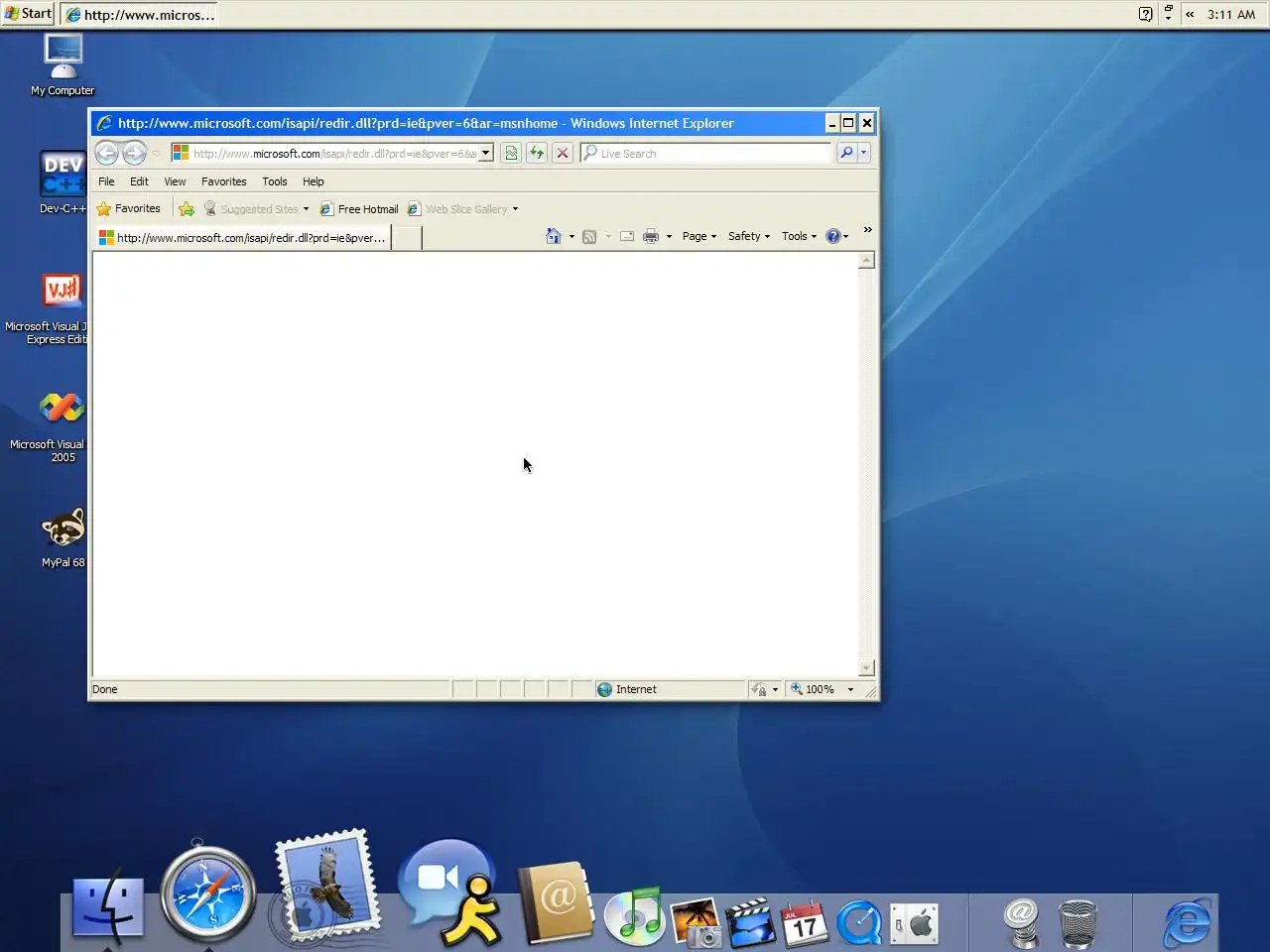Focus the address bar URL field
Screen dimensions: 1270x952
[333, 154]
